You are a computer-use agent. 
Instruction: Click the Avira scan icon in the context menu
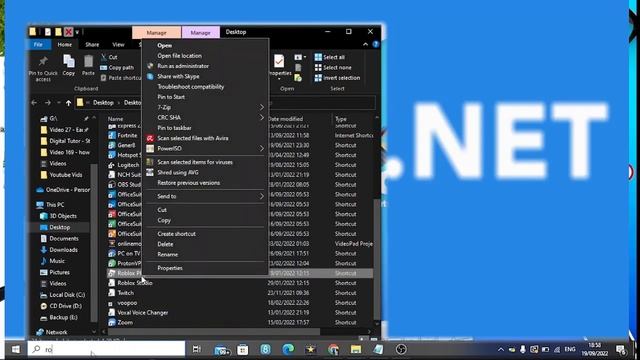click(150, 138)
